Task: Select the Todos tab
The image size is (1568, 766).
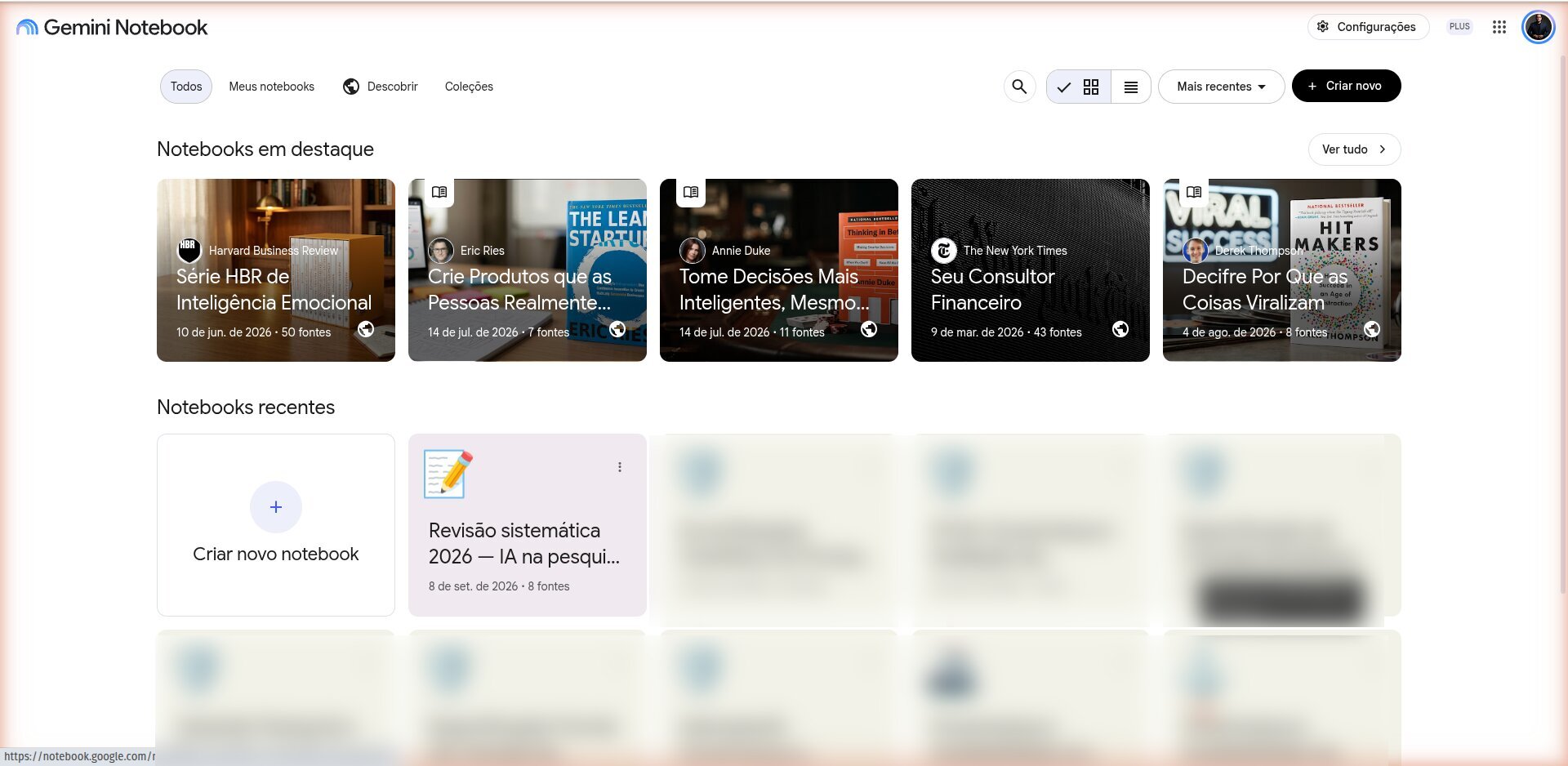Action: click(186, 87)
